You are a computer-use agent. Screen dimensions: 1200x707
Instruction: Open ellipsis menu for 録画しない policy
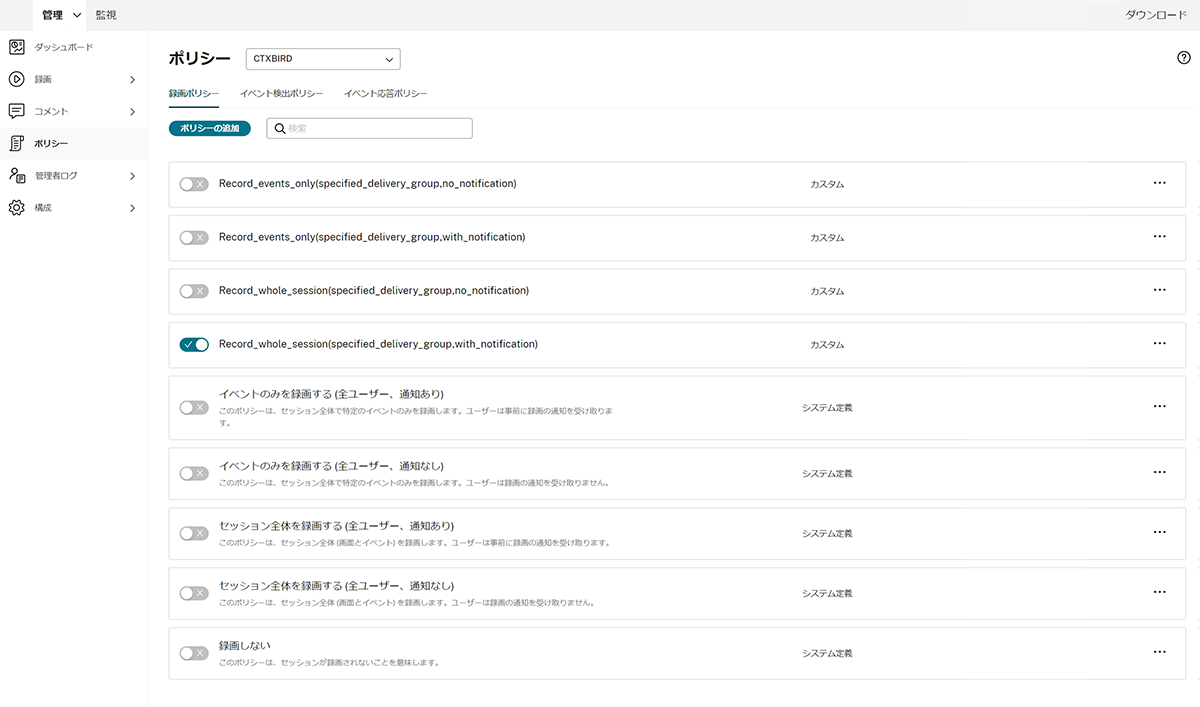click(1160, 652)
